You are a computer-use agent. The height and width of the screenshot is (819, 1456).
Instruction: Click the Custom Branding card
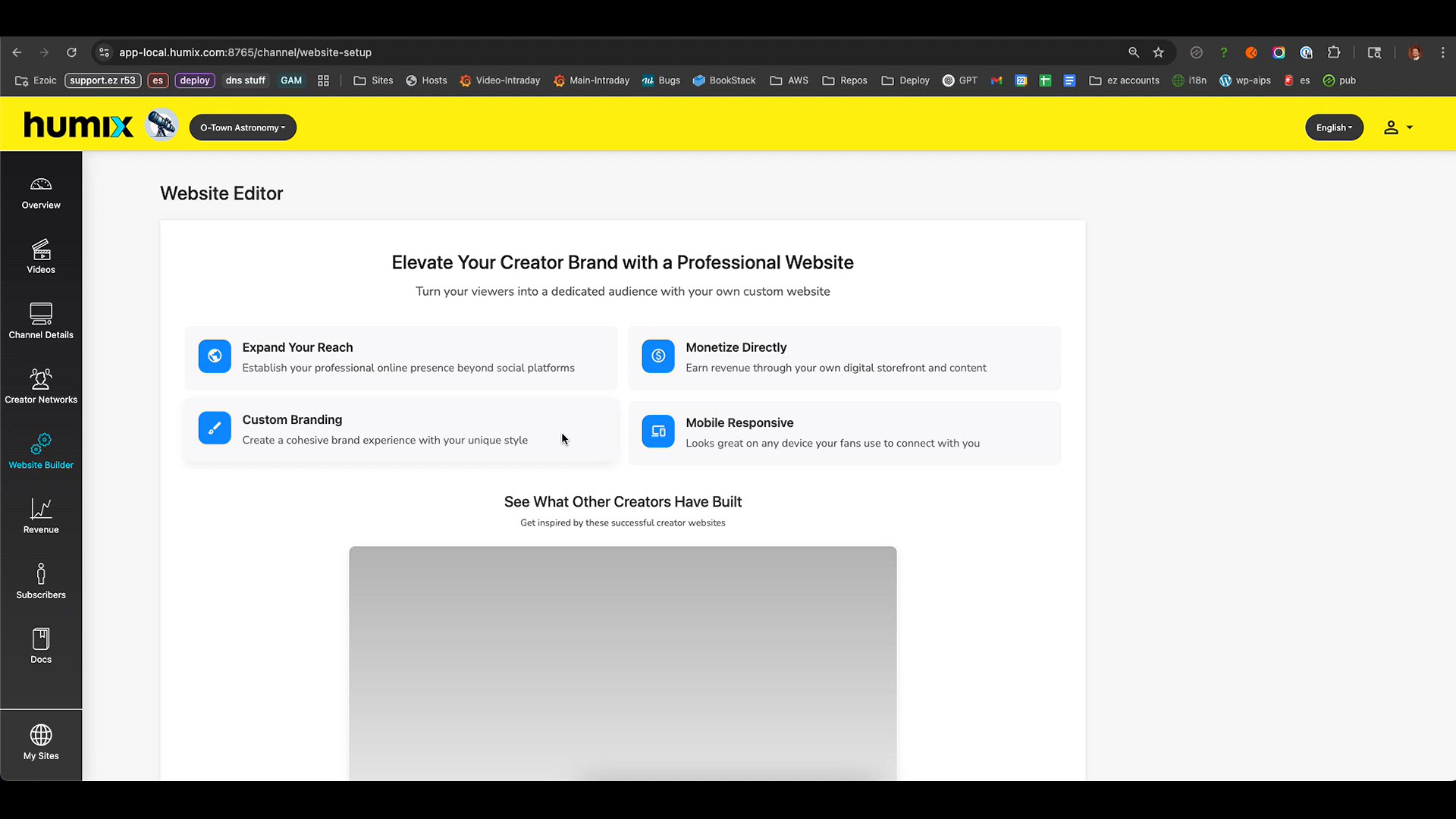pyautogui.click(x=401, y=430)
